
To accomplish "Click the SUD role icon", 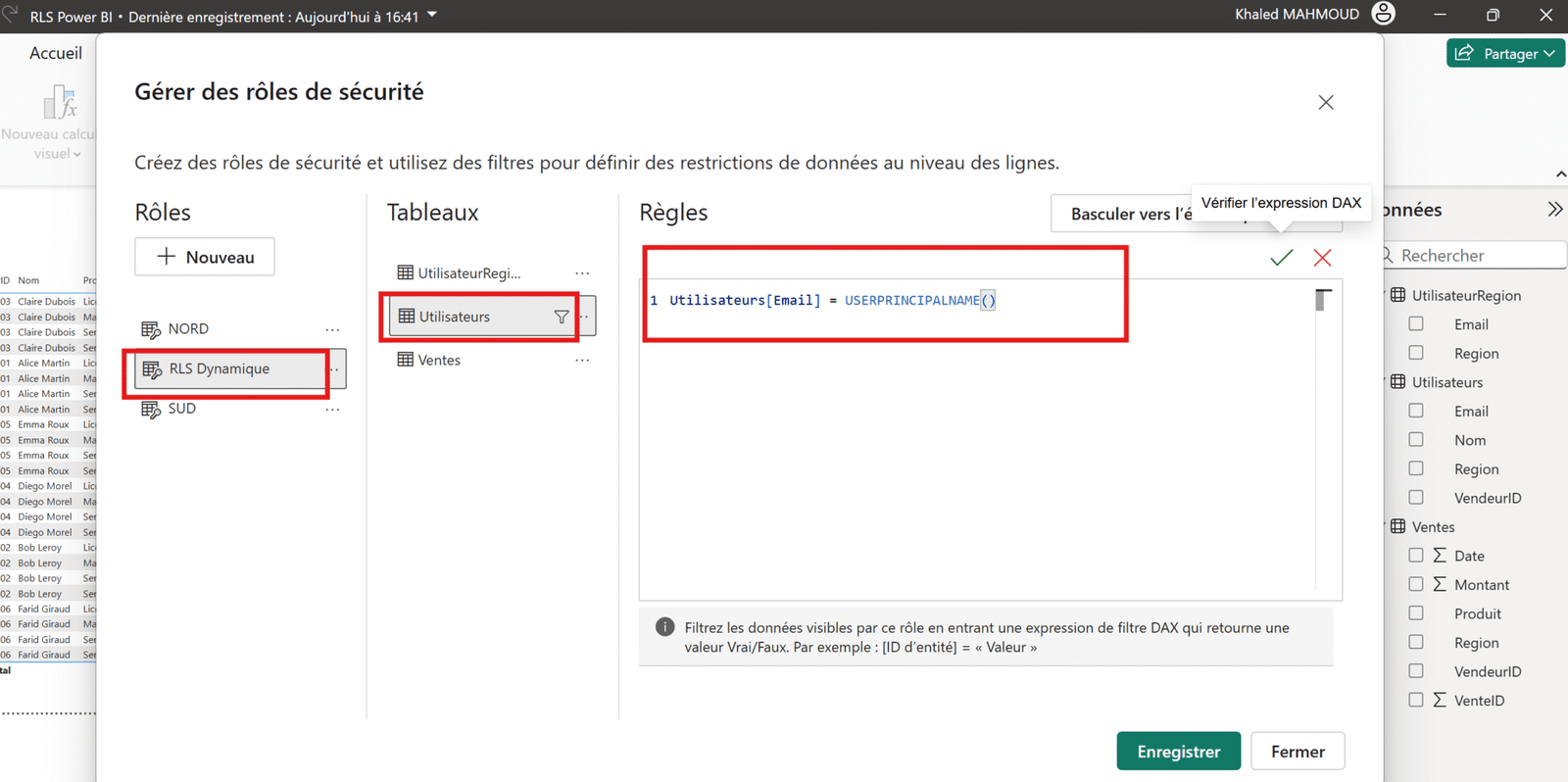I will pyautogui.click(x=151, y=409).
